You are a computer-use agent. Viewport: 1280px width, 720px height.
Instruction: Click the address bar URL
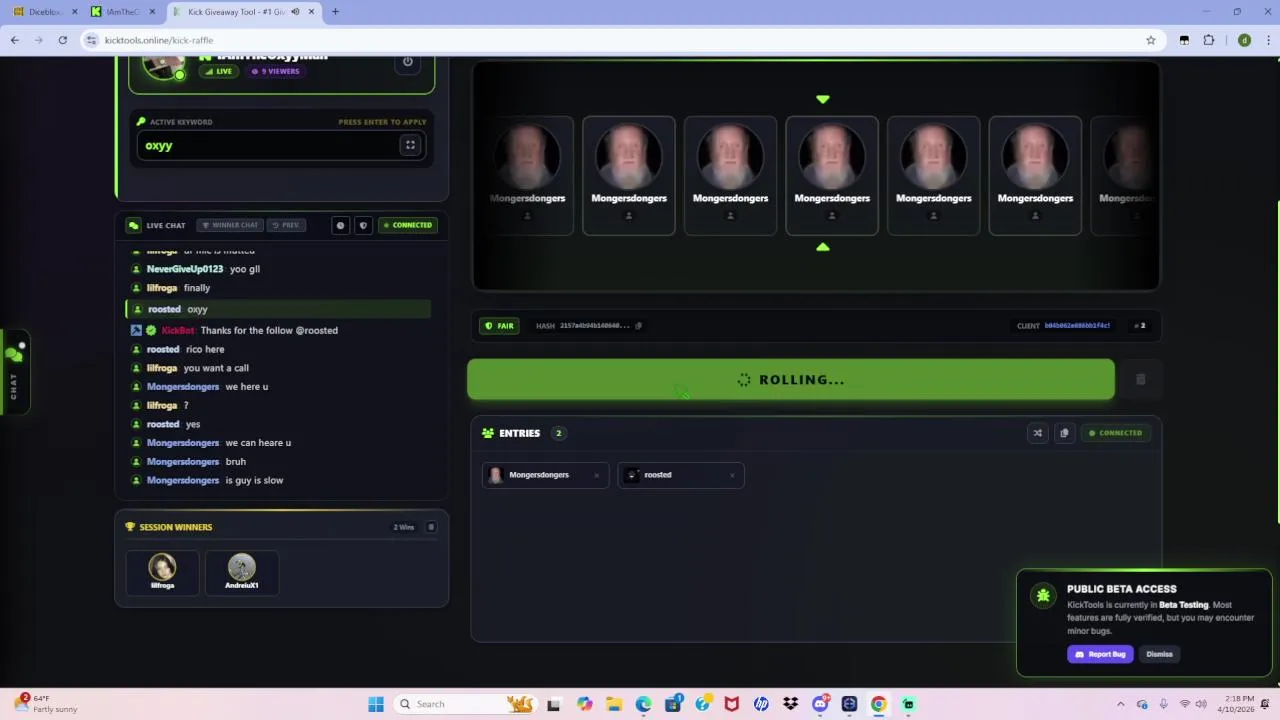[159, 40]
